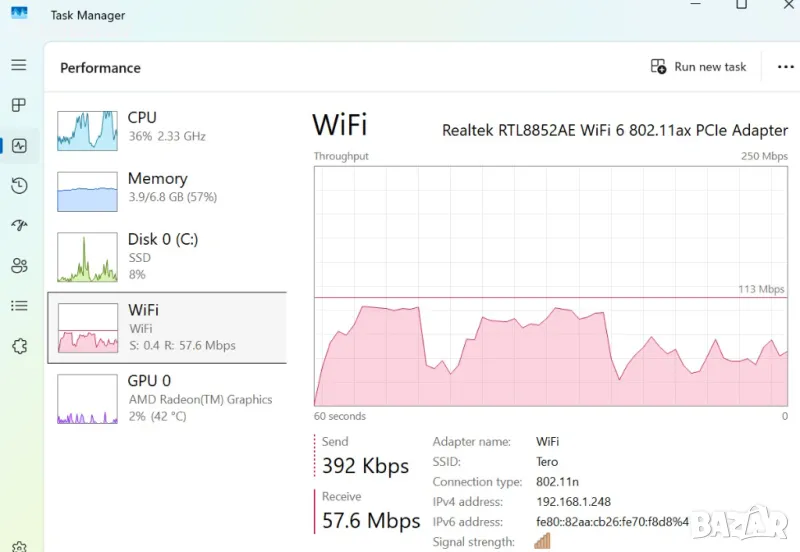Click the IPv4 address value 192.168.1.248
This screenshot has width=800, height=552.
click(x=572, y=502)
